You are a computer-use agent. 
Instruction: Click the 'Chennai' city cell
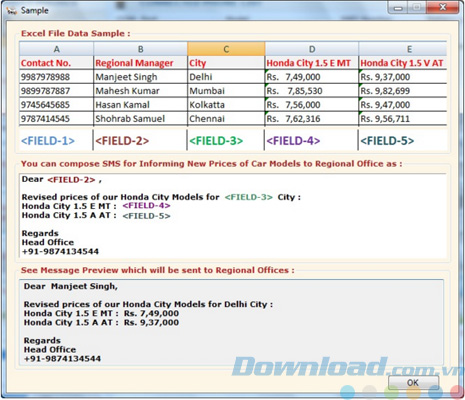click(x=226, y=119)
